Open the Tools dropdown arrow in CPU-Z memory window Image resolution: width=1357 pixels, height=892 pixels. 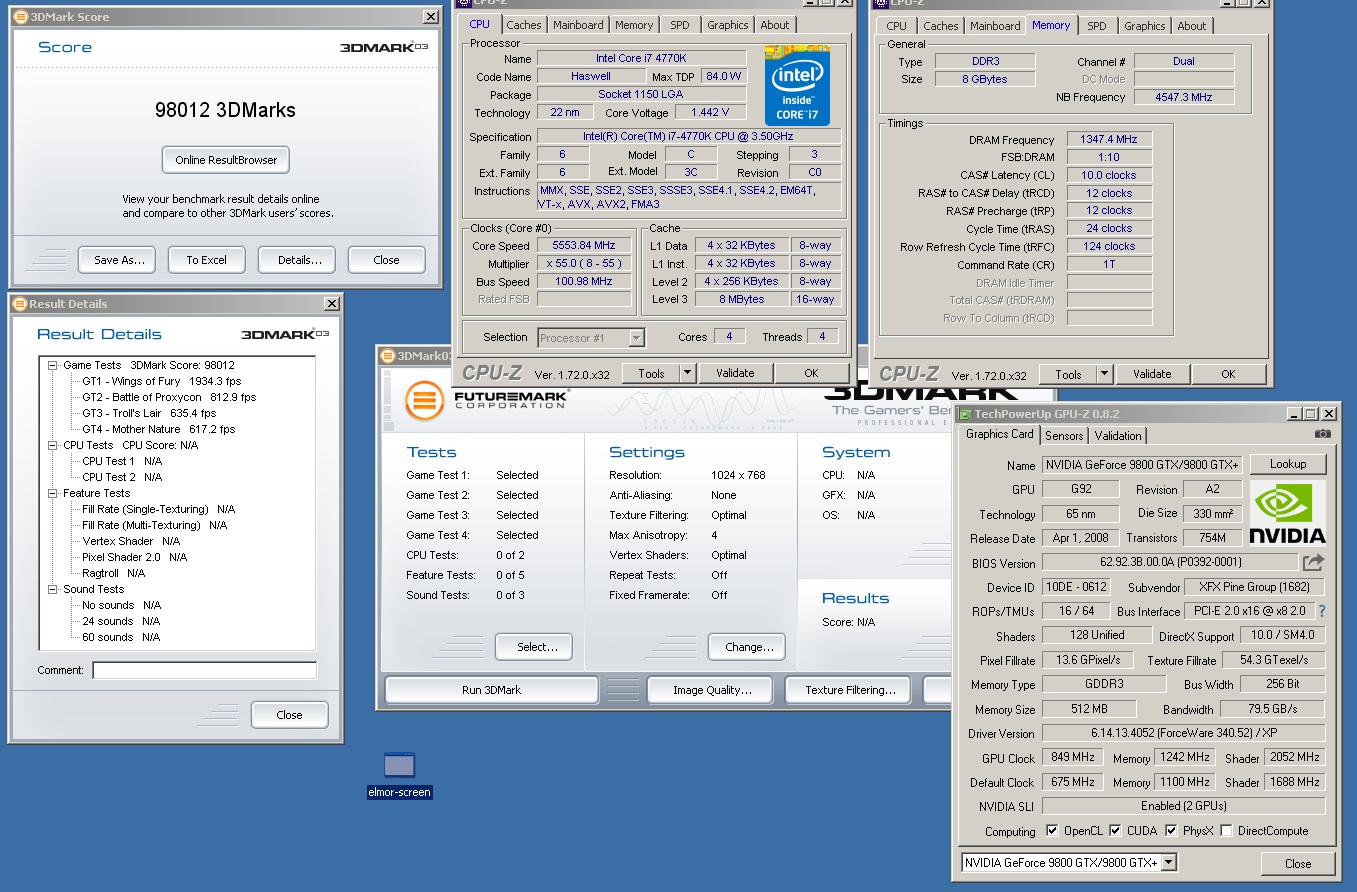tap(1104, 374)
